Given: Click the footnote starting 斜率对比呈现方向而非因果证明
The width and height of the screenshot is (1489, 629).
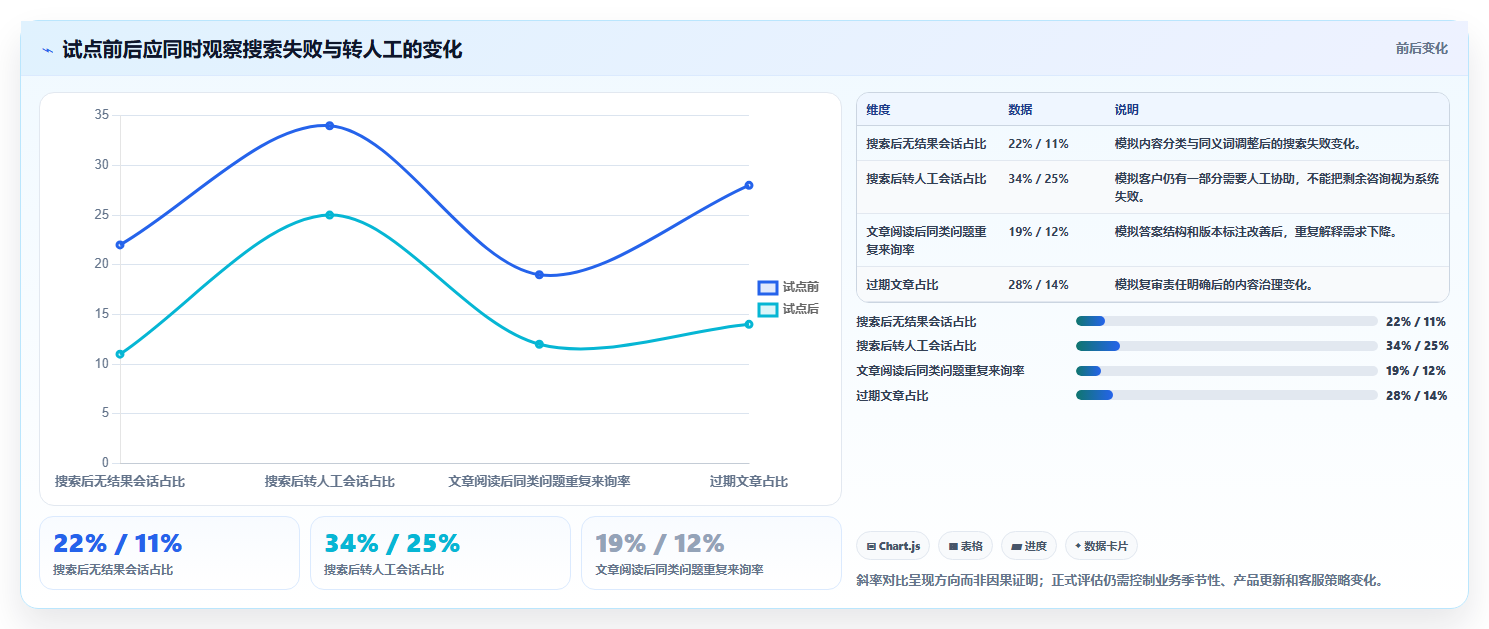Looking at the screenshot, I should coord(1122,580).
